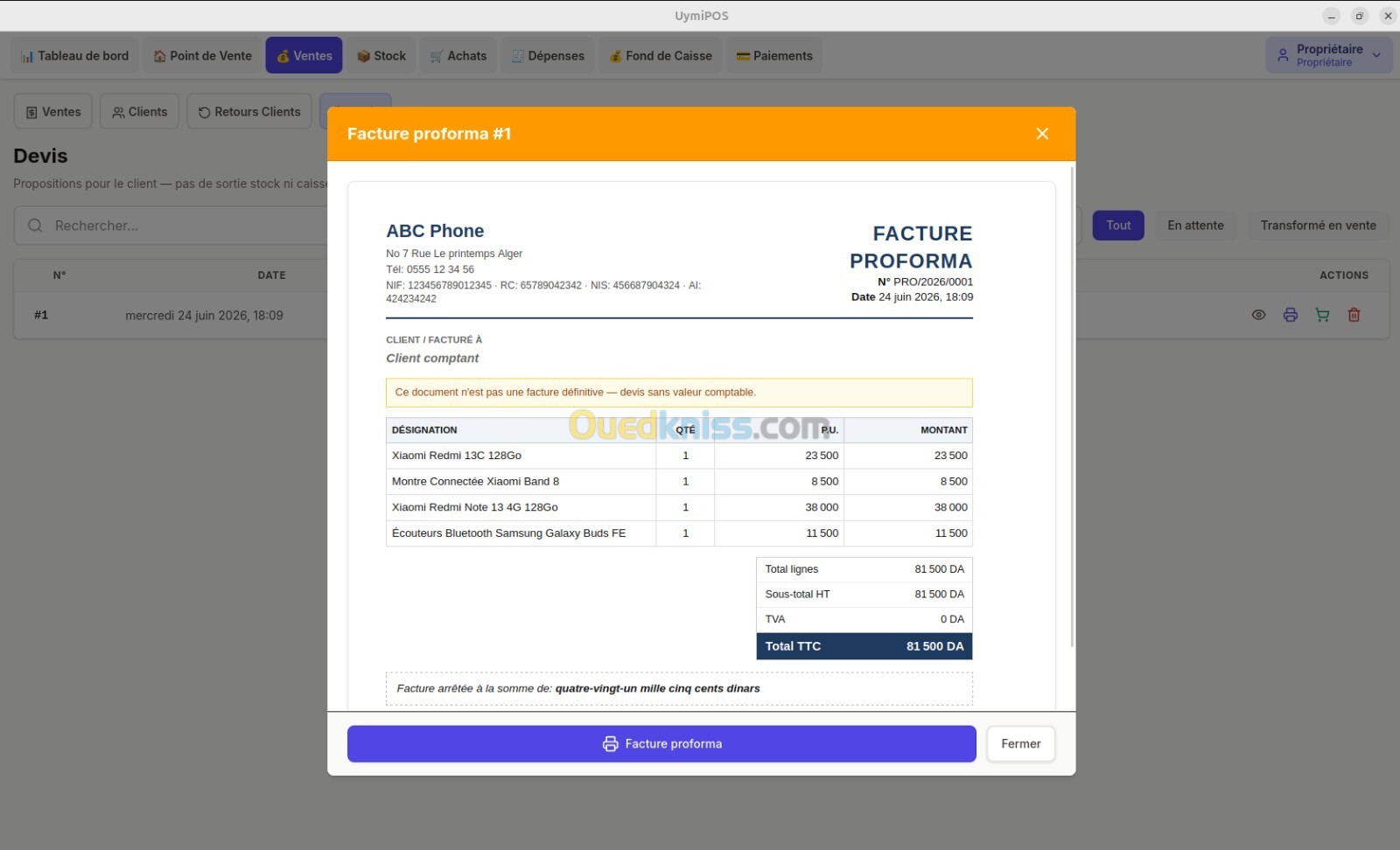Viewport: 1400px width, 850px height.
Task: Click the eye icon to view devis #1
Action: pos(1258,315)
